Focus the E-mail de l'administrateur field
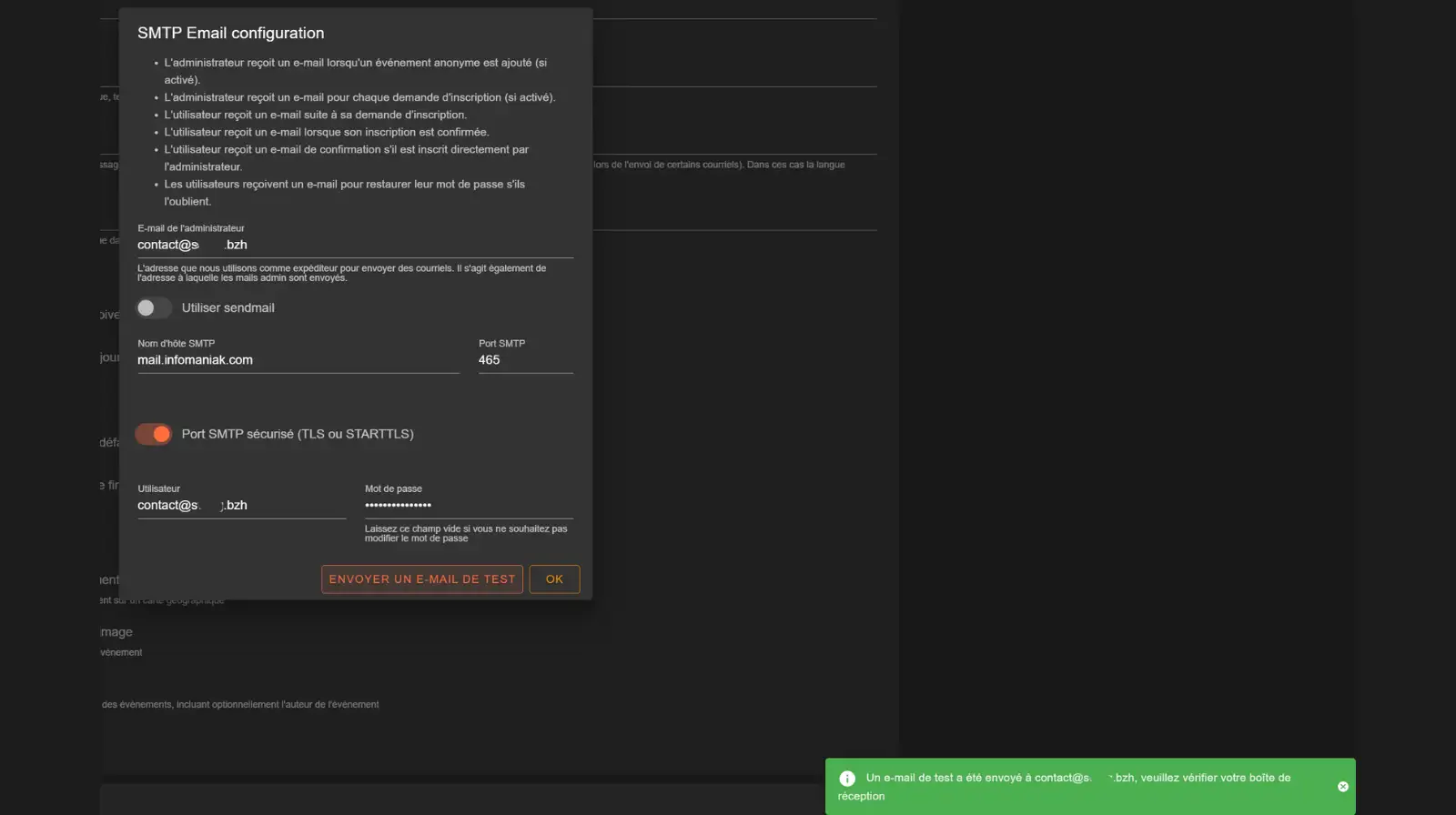 (355, 245)
